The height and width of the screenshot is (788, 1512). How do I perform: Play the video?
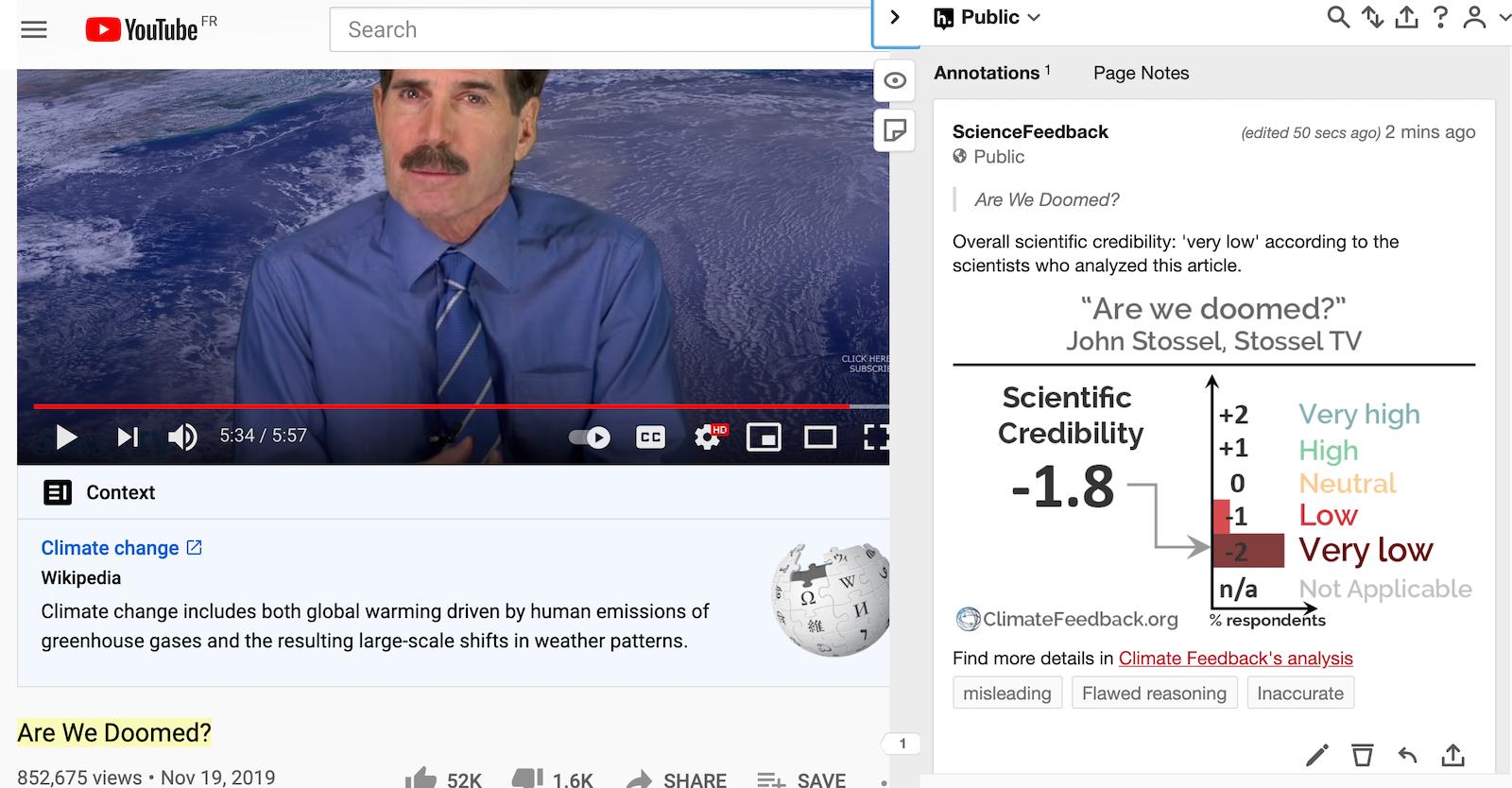click(x=66, y=437)
